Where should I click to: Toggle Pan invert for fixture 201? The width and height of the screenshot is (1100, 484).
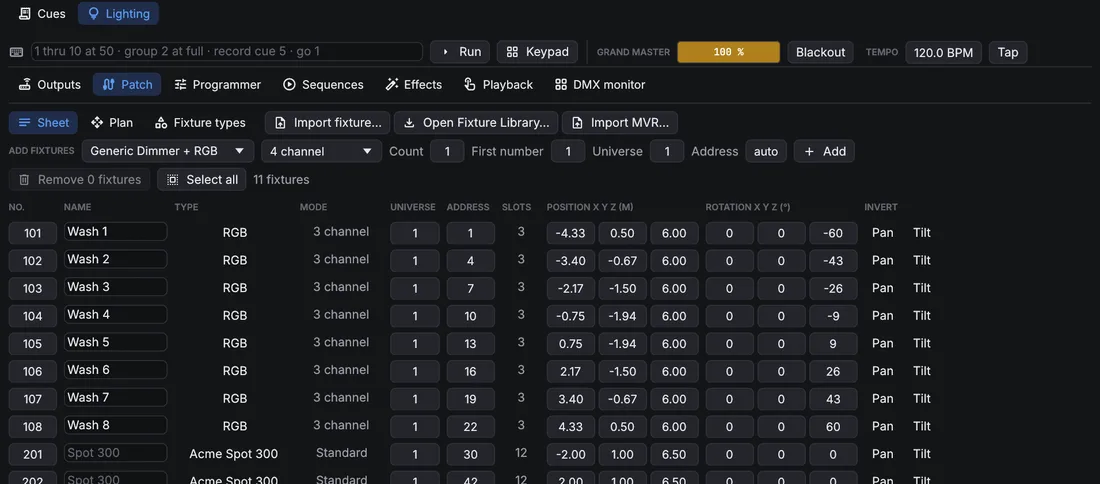[883, 454]
